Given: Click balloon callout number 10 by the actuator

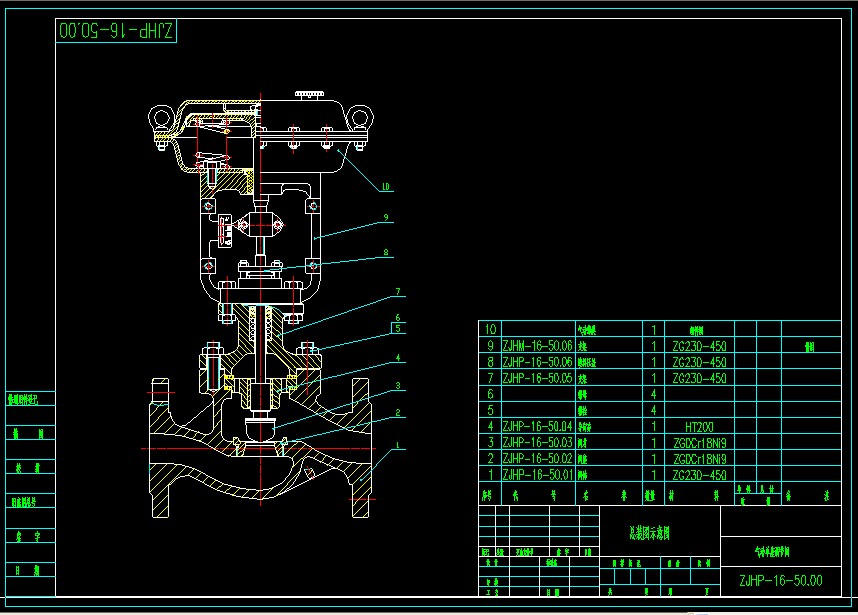Looking at the screenshot, I should click(386, 185).
